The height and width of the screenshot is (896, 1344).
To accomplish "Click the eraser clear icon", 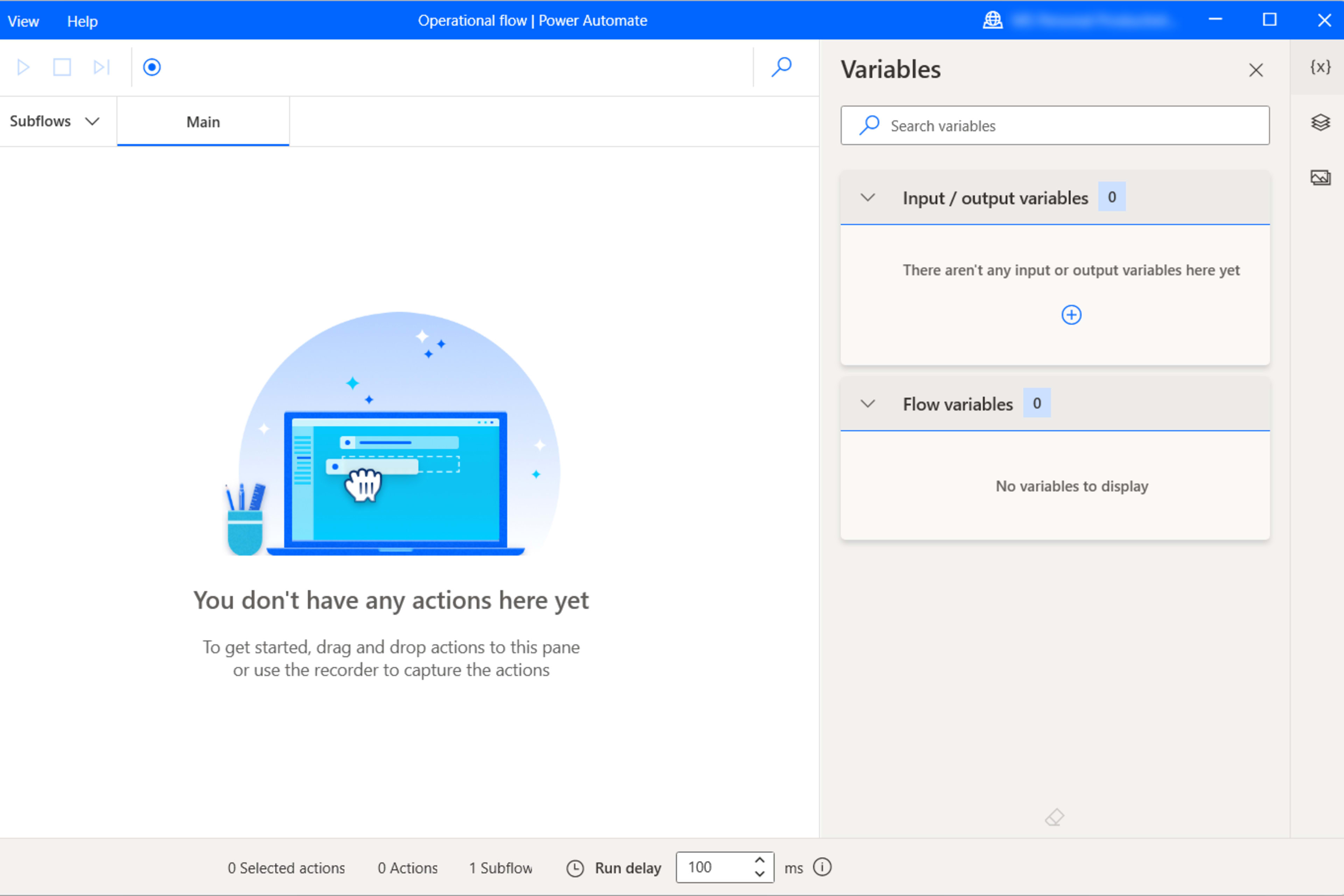I will coord(1054,817).
